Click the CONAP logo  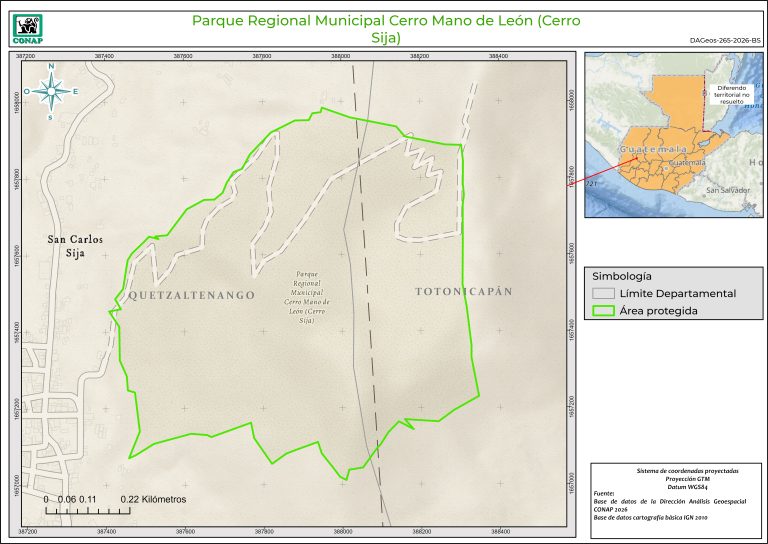pyautogui.click(x=27, y=26)
